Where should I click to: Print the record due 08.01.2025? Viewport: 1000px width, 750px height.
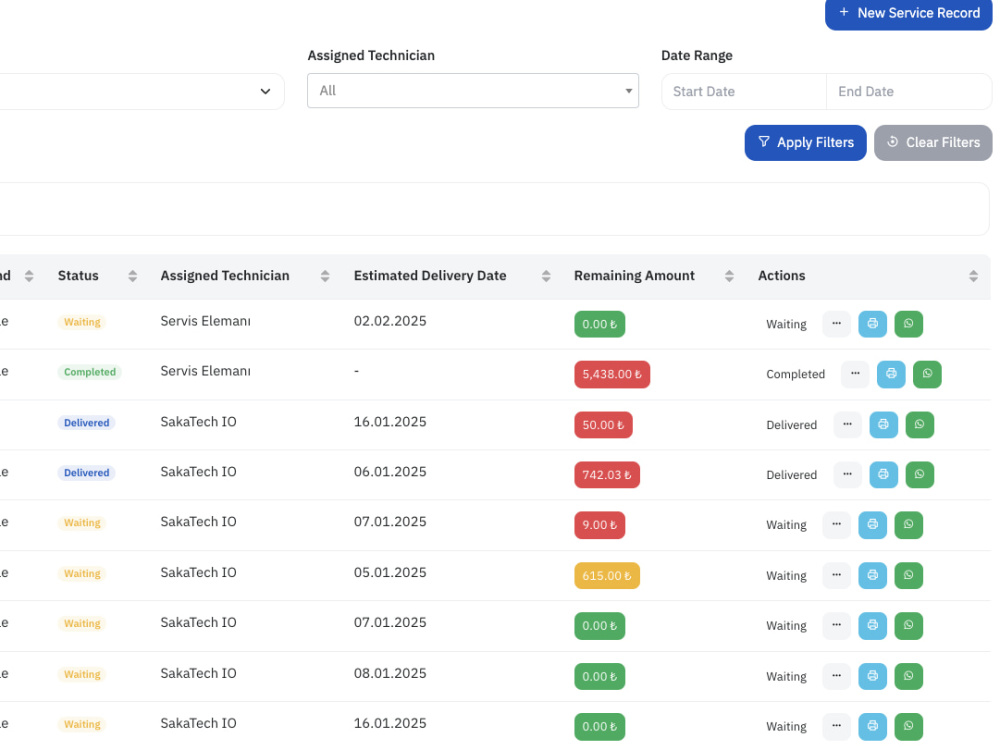pyautogui.click(x=872, y=676)
